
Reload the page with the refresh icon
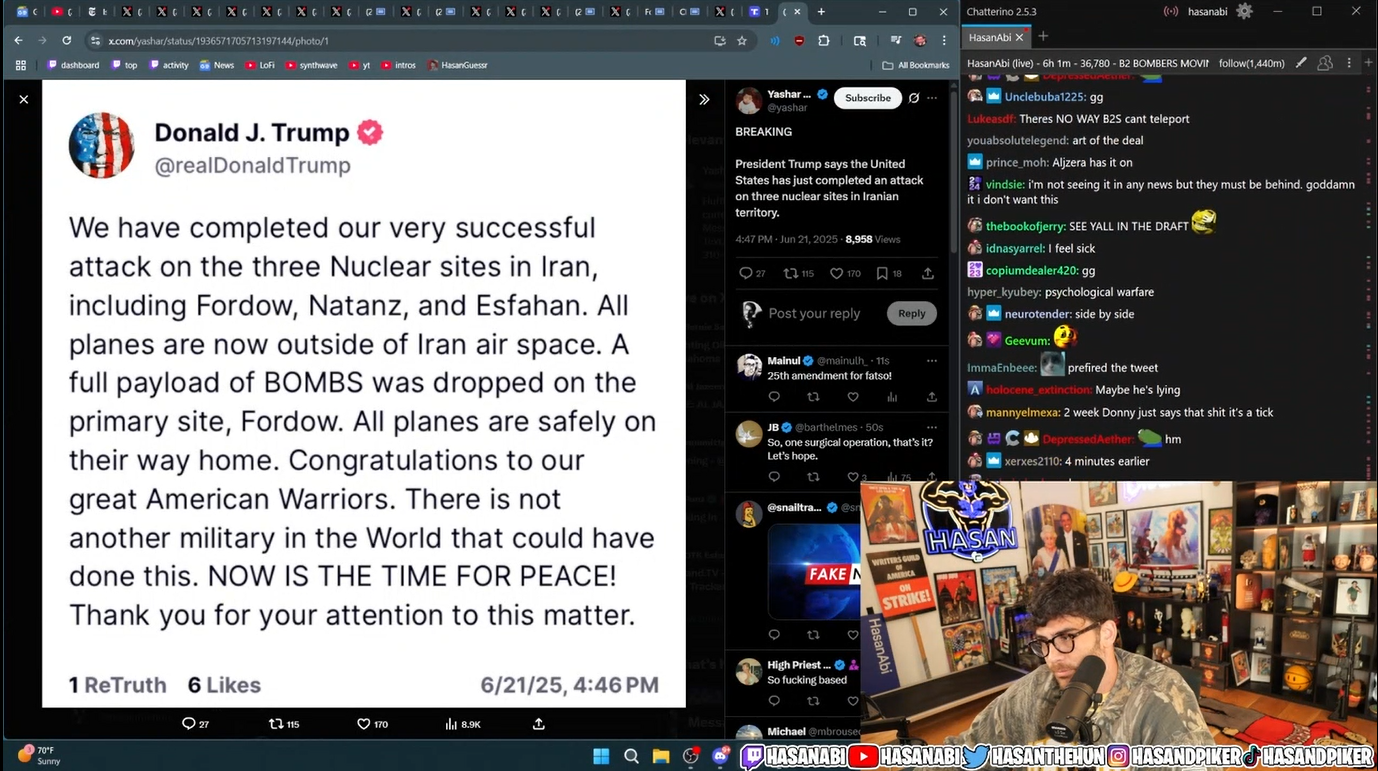point(67,41)
